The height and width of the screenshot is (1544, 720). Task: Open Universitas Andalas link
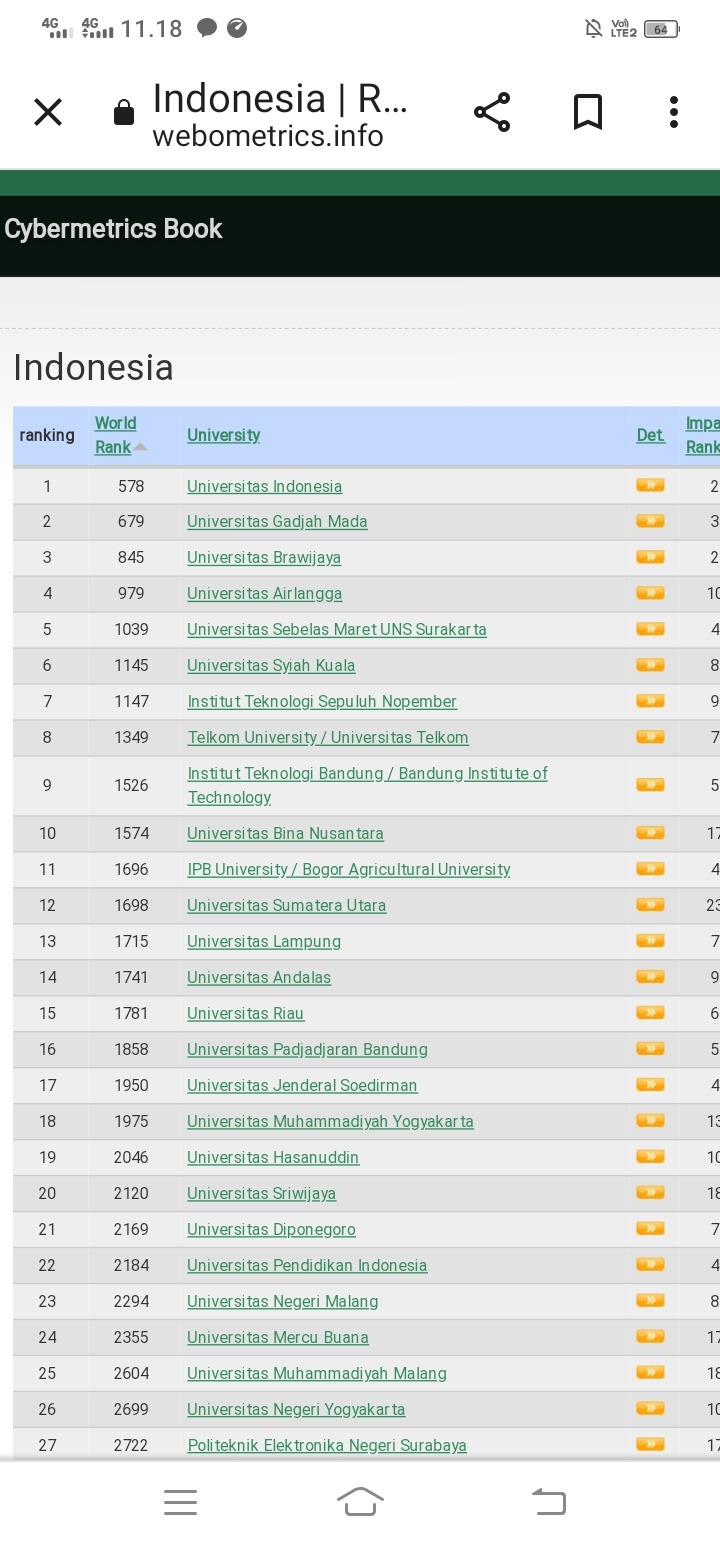259,977
